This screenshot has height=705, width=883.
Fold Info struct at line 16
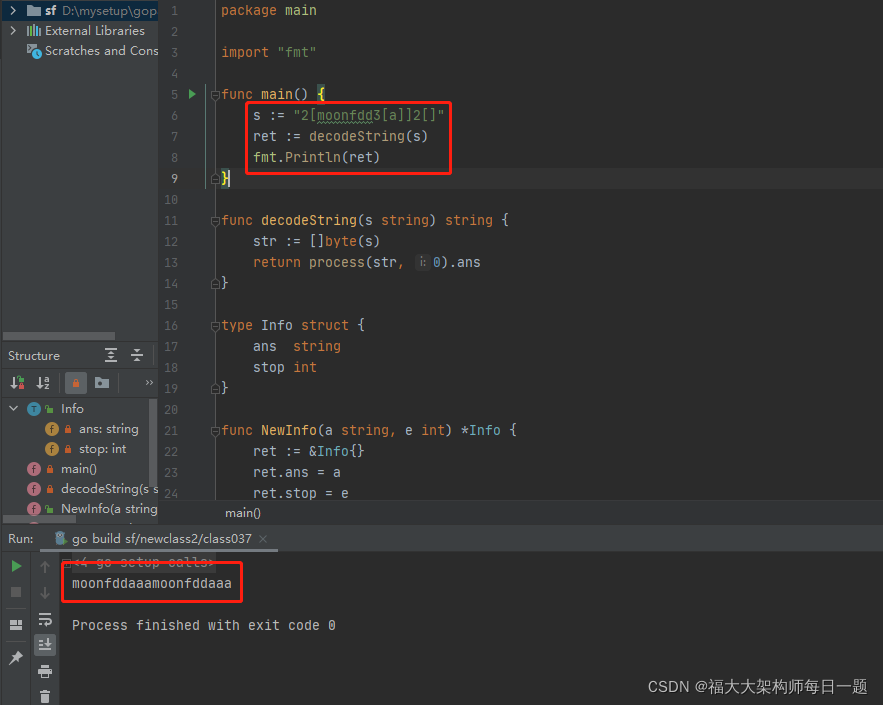pos(215,325)
